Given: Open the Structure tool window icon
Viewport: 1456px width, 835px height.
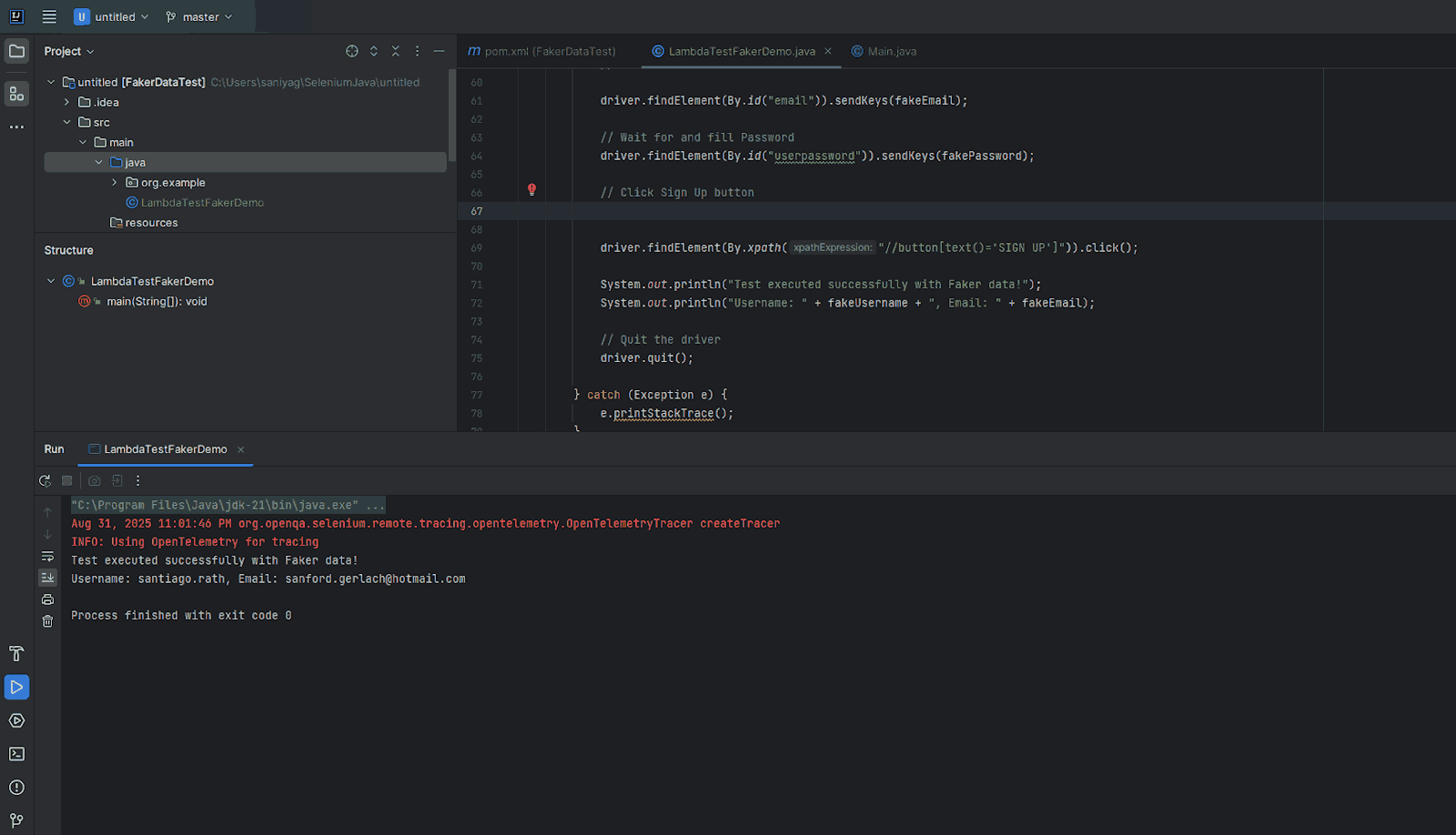Looking at the screenshot, I should point(16,94).
